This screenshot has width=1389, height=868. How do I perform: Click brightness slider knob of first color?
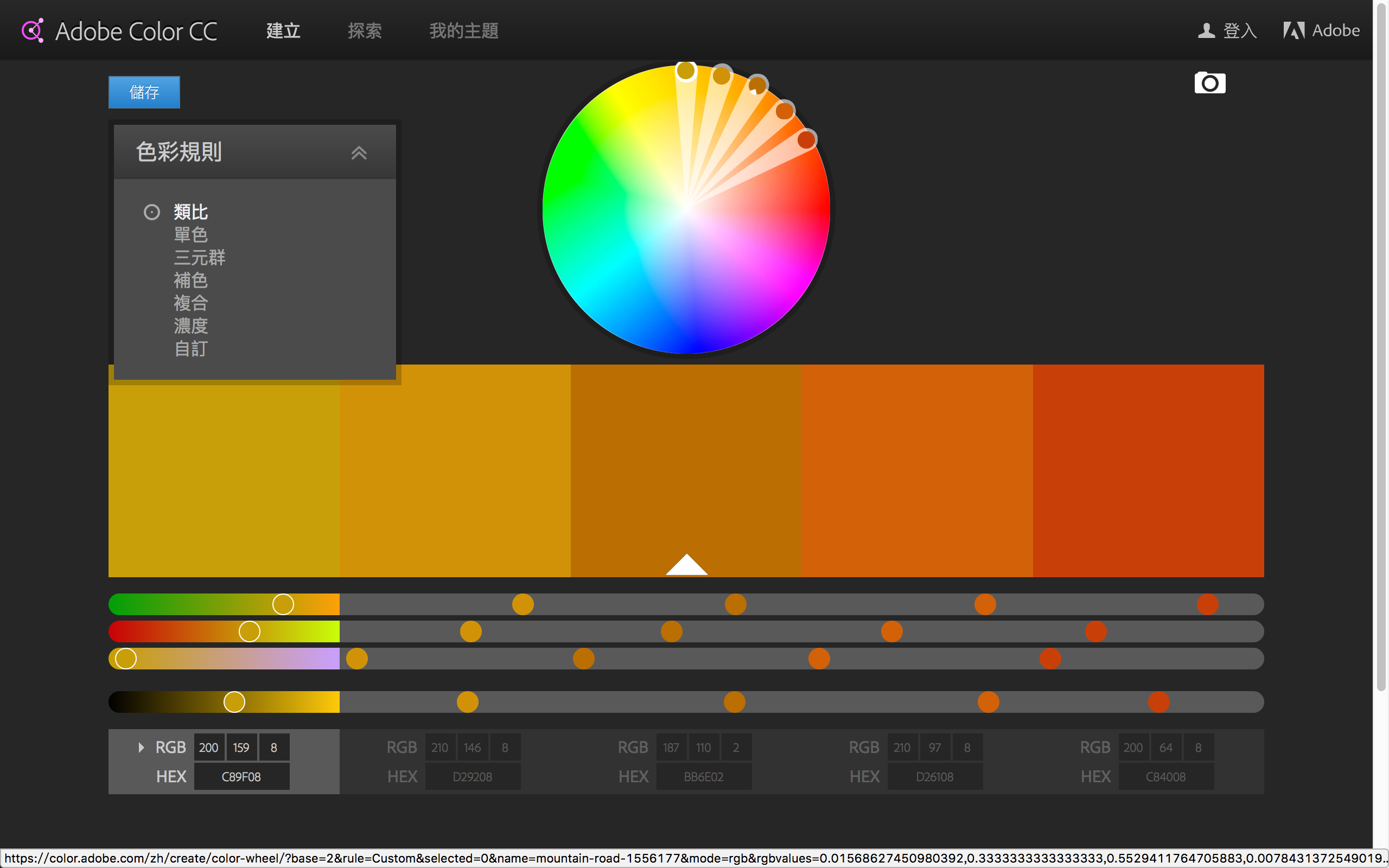[234, 701]
